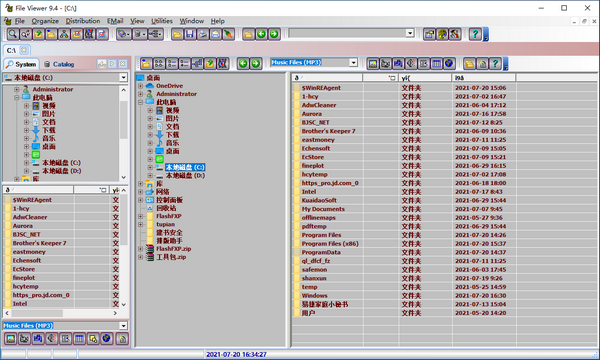The height and width of the screenshot is (360, 600).
Task: Click the color palette icon in main toolbar
Action: [x=442, y=34]
